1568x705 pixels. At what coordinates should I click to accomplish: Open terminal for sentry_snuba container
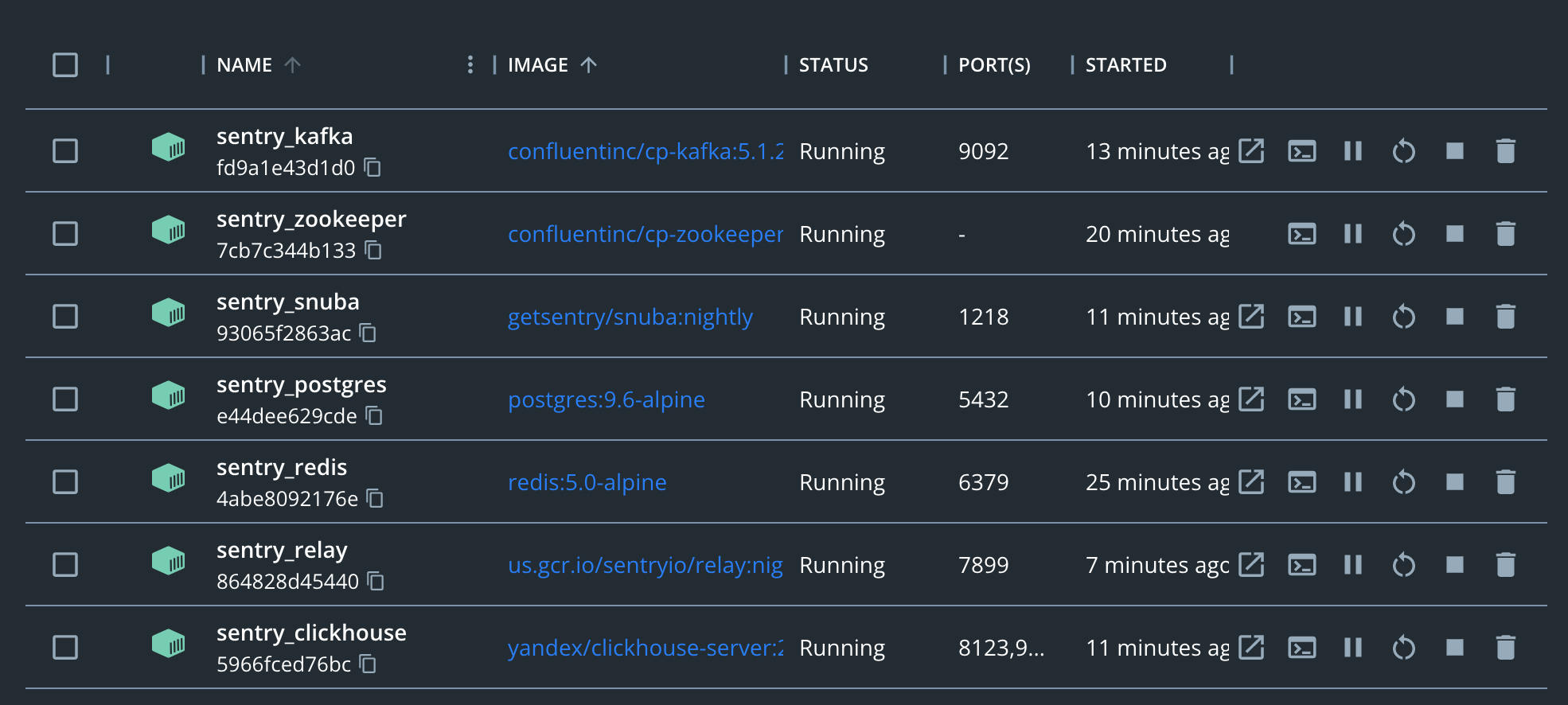tap(1302, 316)
